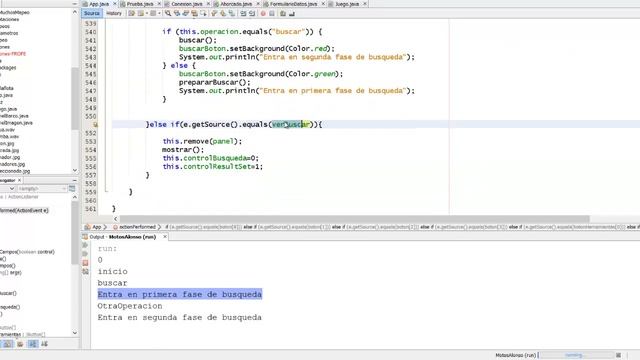Toggle third Navigator filter icon at bottom
The image size is (640, 360).
33,344
